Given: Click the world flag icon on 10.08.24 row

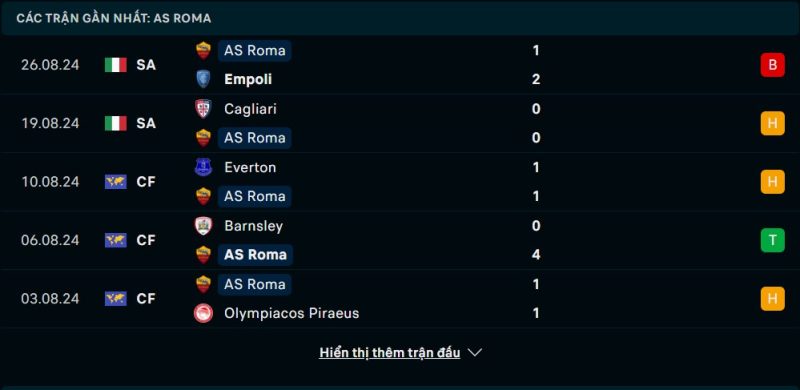Looking at the screenshot, I should pyautogui.click(x=116, y=182).
